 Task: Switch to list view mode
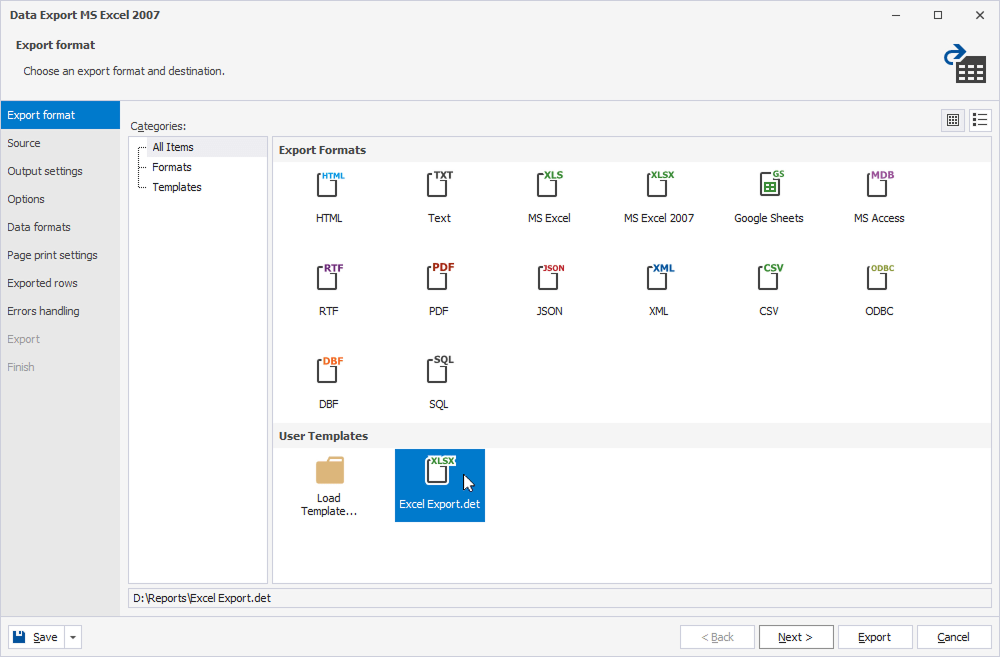[x=980, y=120]
